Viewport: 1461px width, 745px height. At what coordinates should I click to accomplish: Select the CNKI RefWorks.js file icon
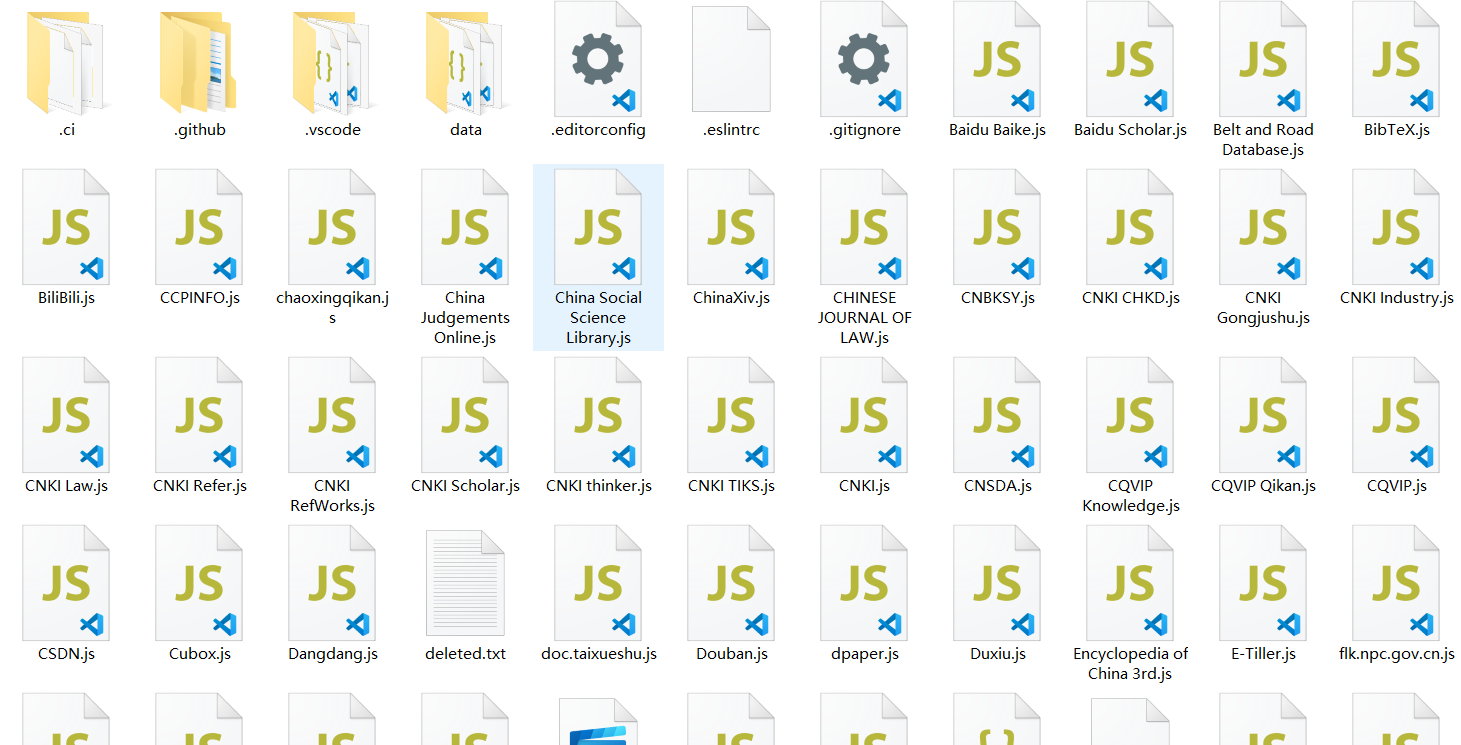[x=332, y=414]
